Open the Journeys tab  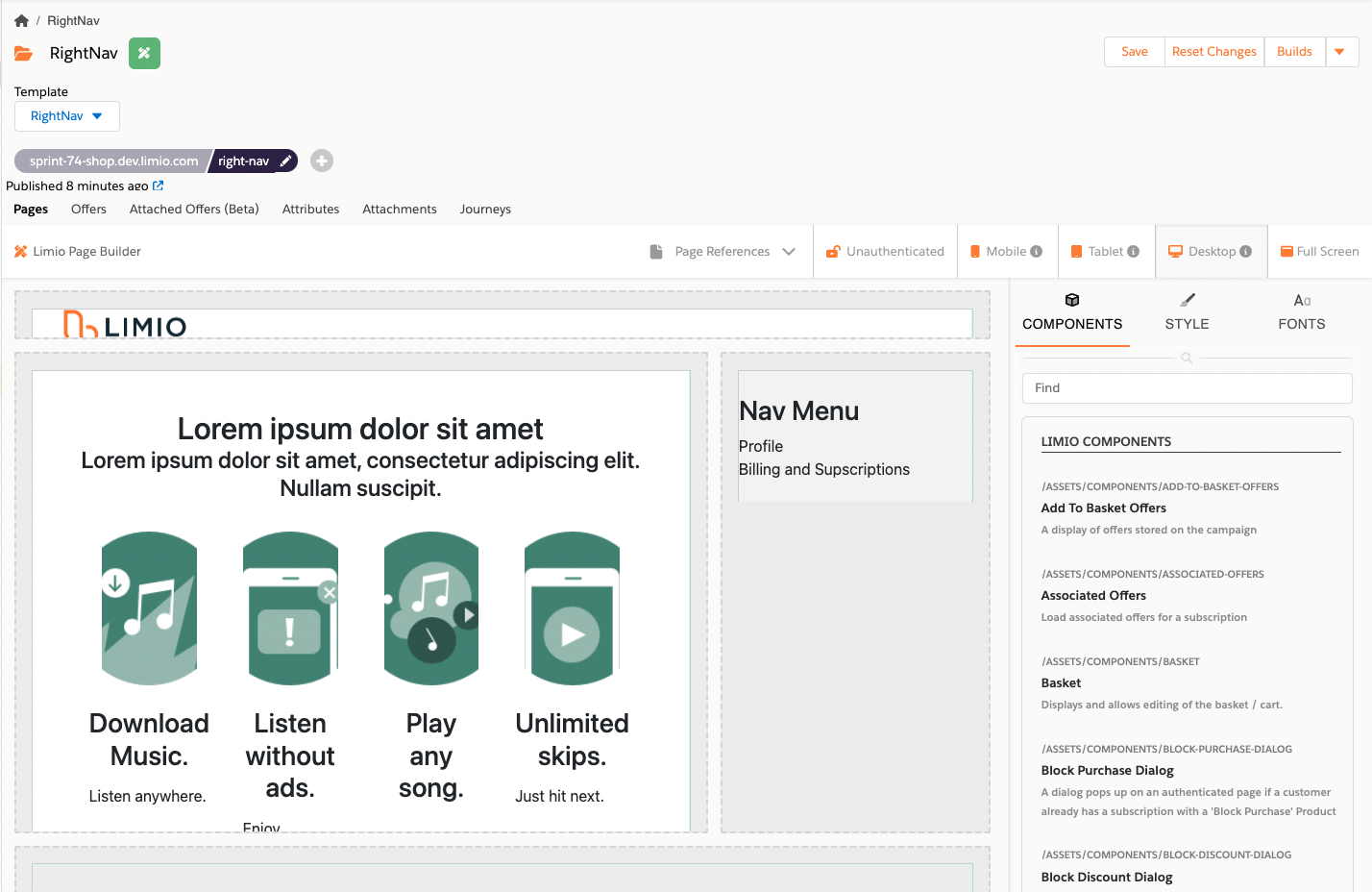point(485,209)
